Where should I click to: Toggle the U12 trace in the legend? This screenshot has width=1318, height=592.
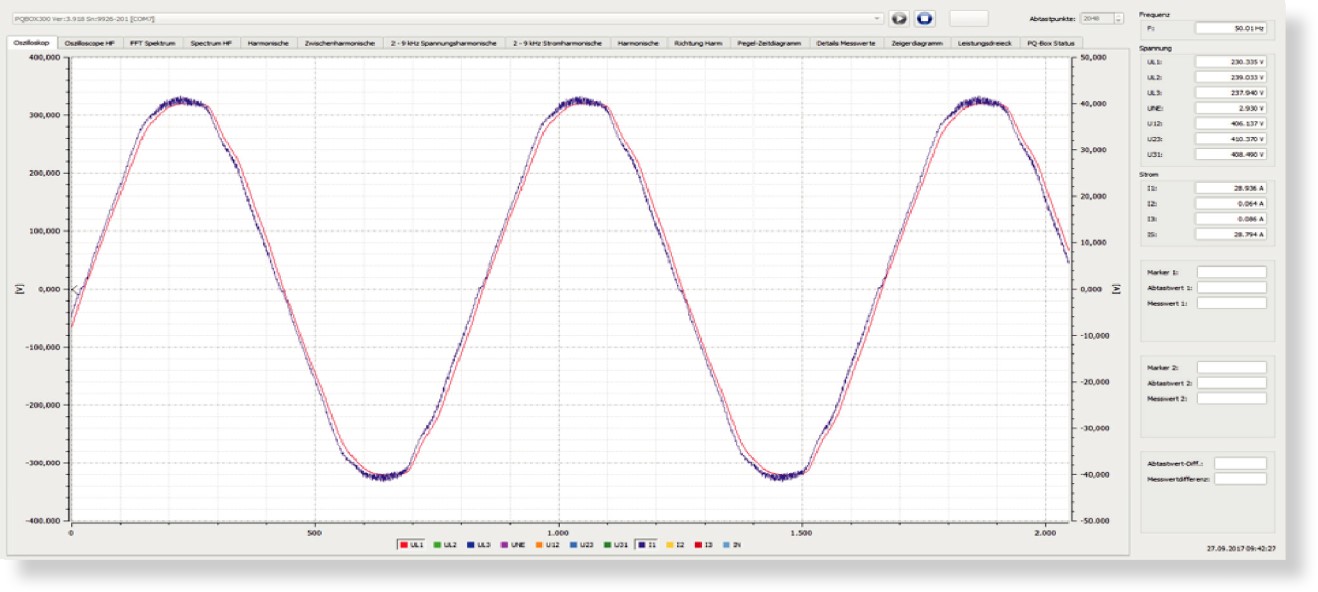[x=546, y=545]
